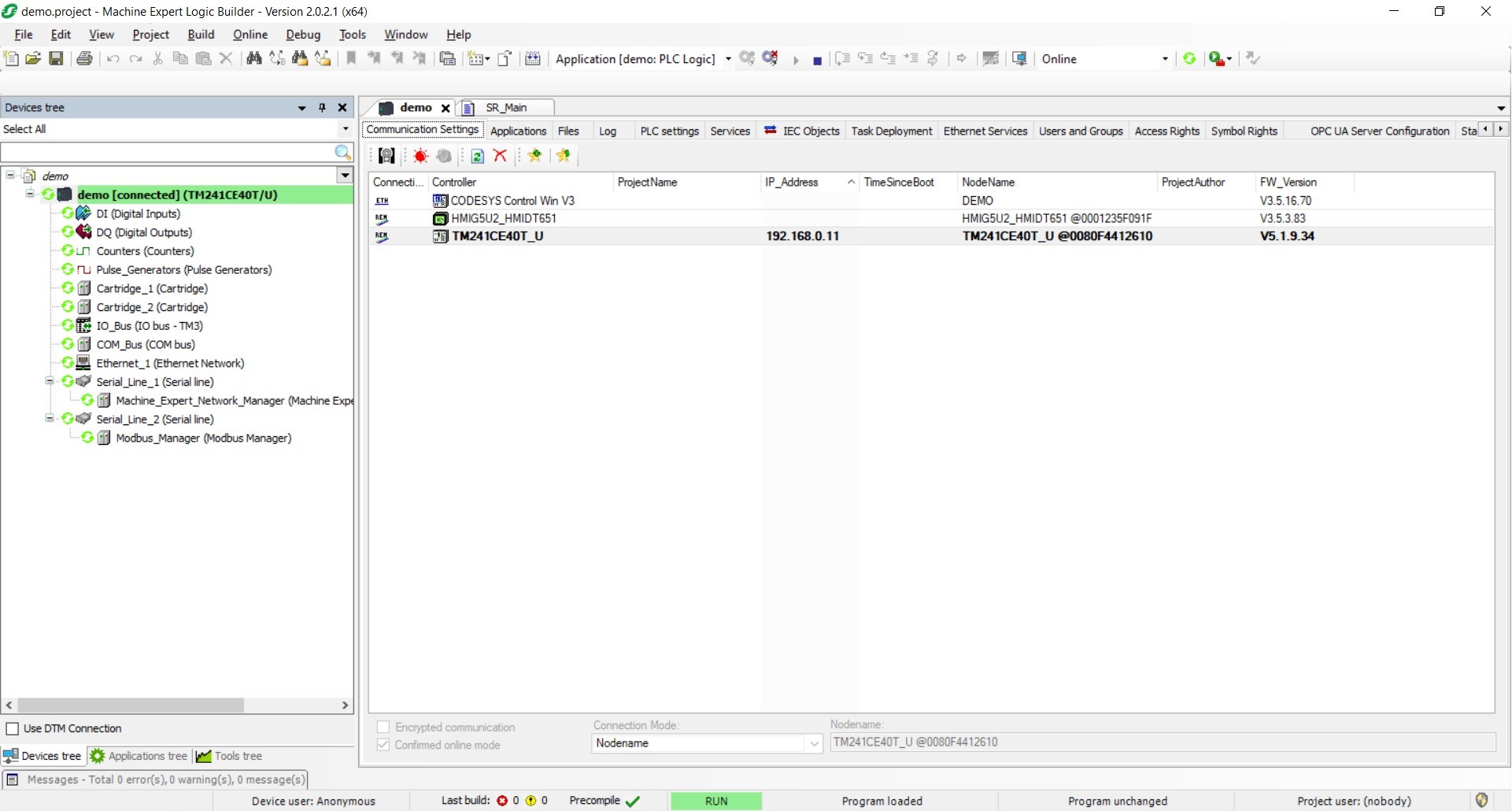The width and height of the screenshot is (1512, 811).
Task: Click the Find binoculars icon
Action: pos(253,58)
